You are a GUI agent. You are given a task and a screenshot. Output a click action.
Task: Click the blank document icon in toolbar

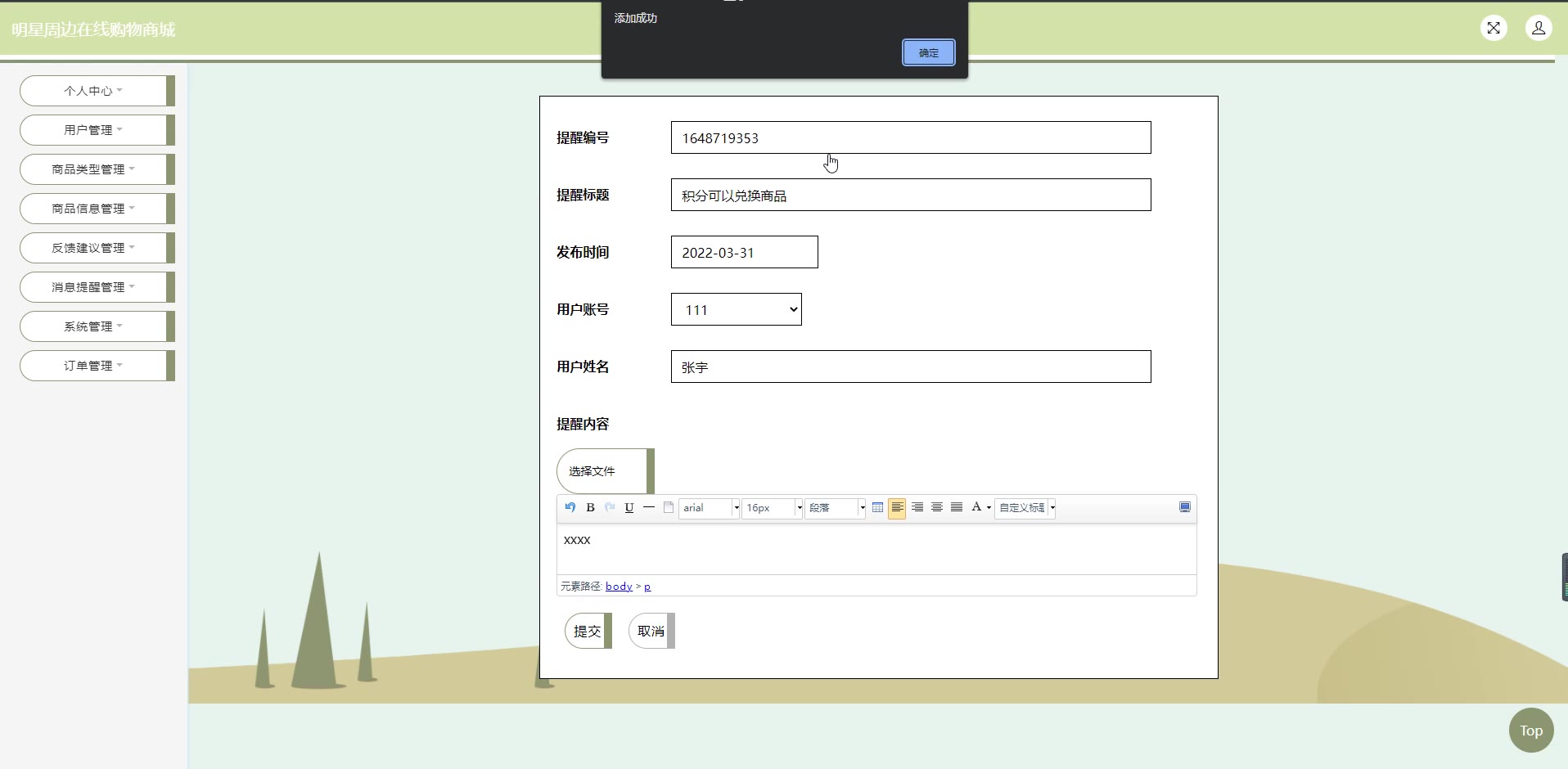tap(669, 507)
